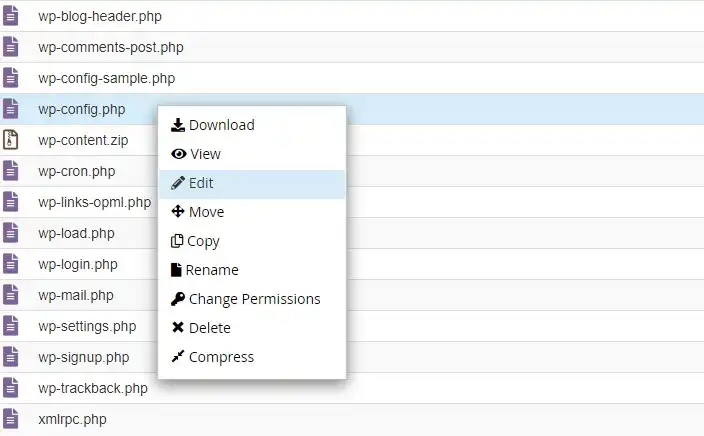Image resolution: width=704 pixels, height=436 pixels.
Task: Select wp-comments-post.php in file list
Action: coord(111,48)
